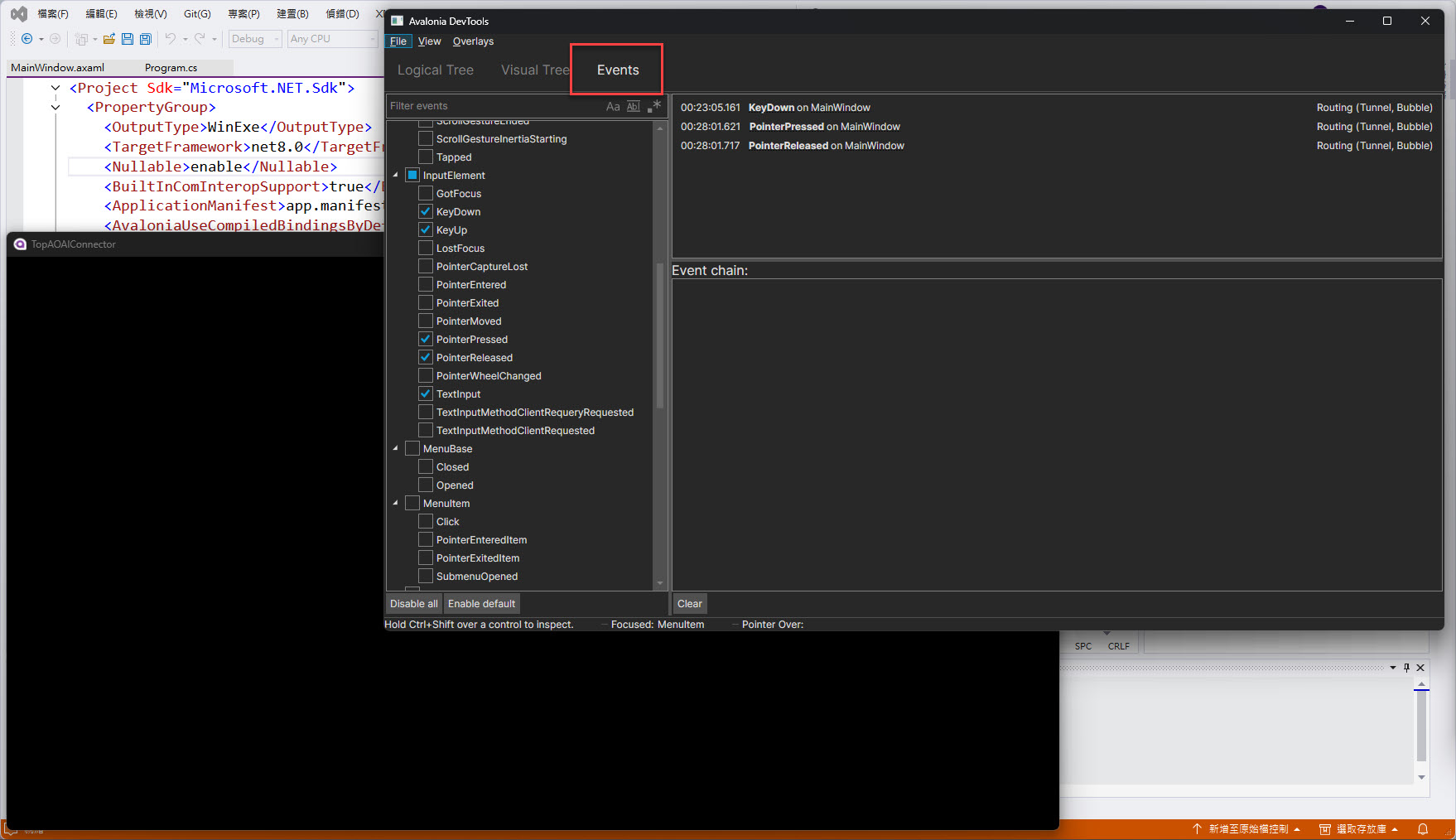Click the Enable default button

click(x=482, y=604)
